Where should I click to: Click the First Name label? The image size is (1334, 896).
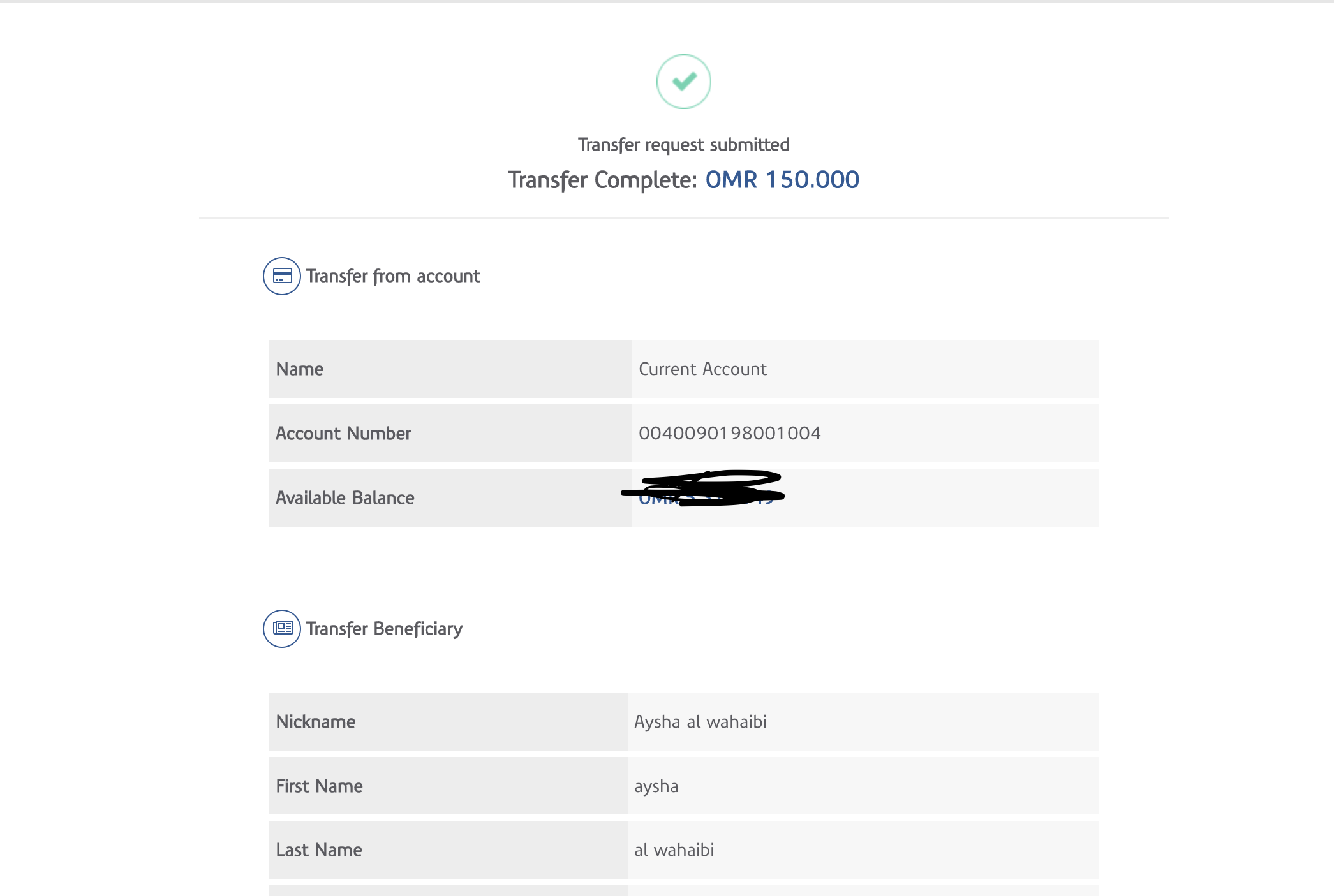pos(320,786)
